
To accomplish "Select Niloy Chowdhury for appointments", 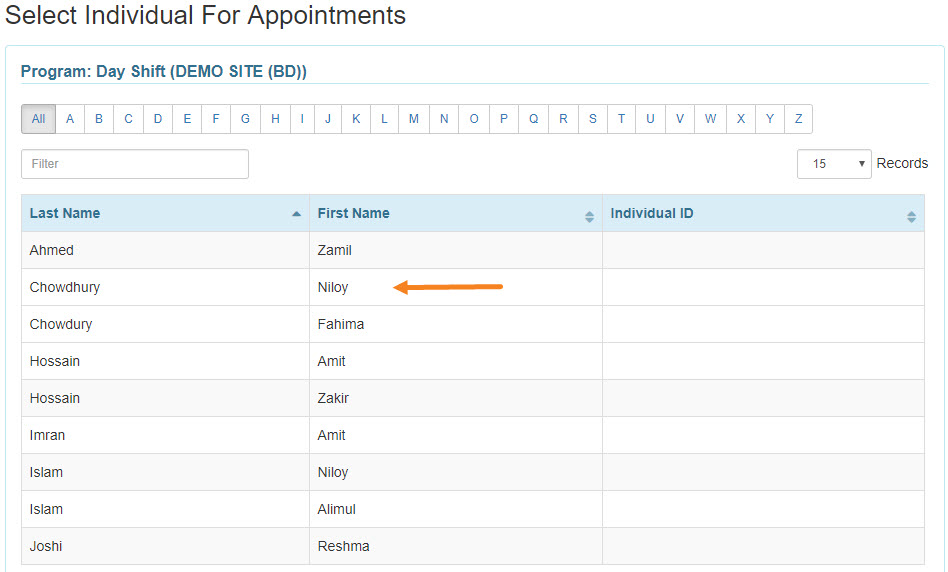I will [x=473, y=287].
